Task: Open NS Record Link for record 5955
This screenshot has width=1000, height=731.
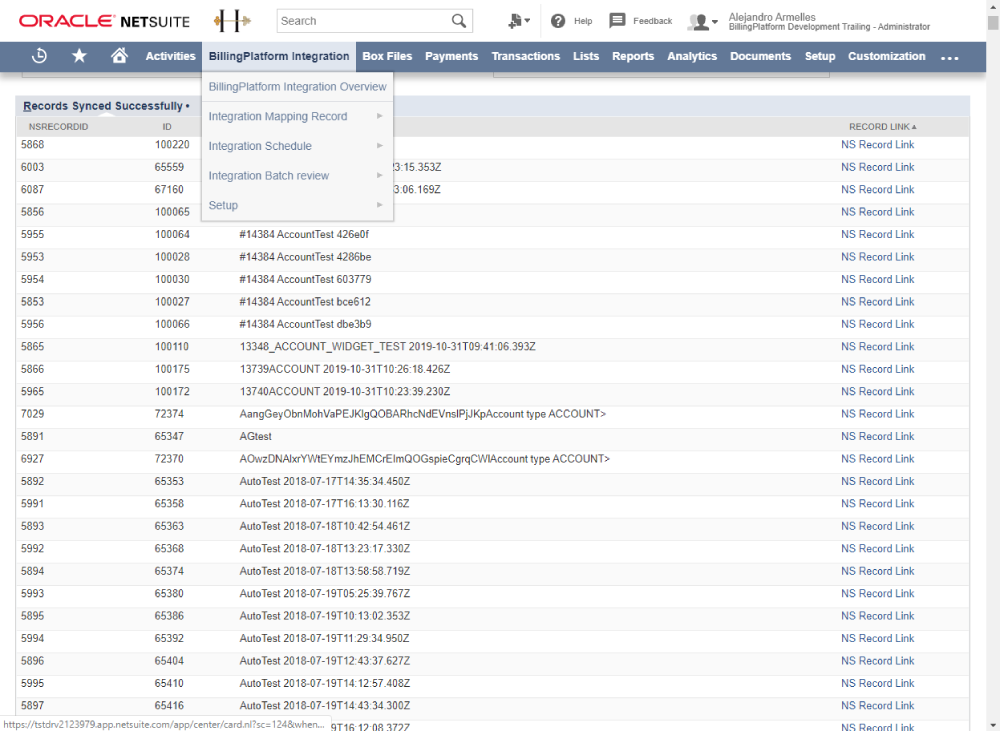Action: click(878, 235)
